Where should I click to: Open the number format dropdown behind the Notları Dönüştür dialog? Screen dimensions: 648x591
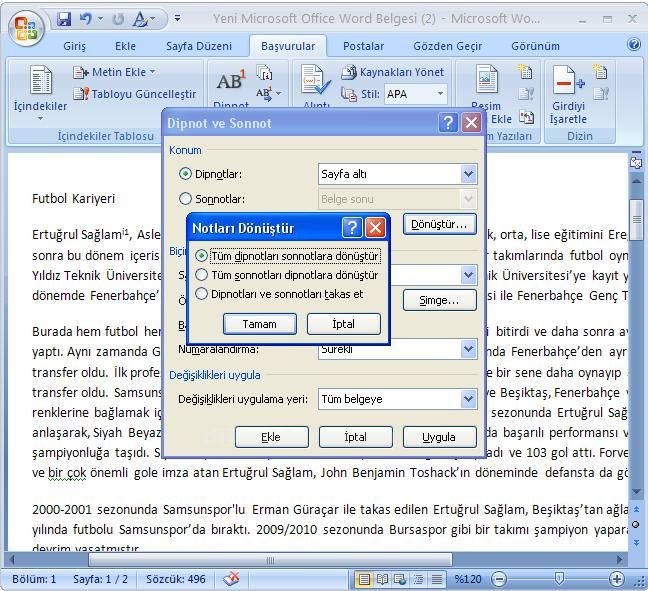pos(468,275)
